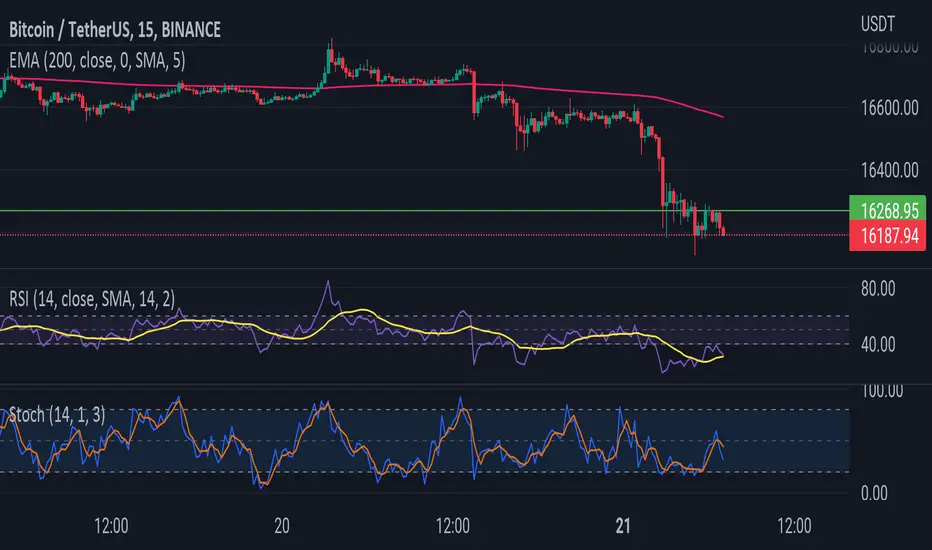932x550 pixels.
Task: Click the green 16268.95 price label
Action: [887, 210]
